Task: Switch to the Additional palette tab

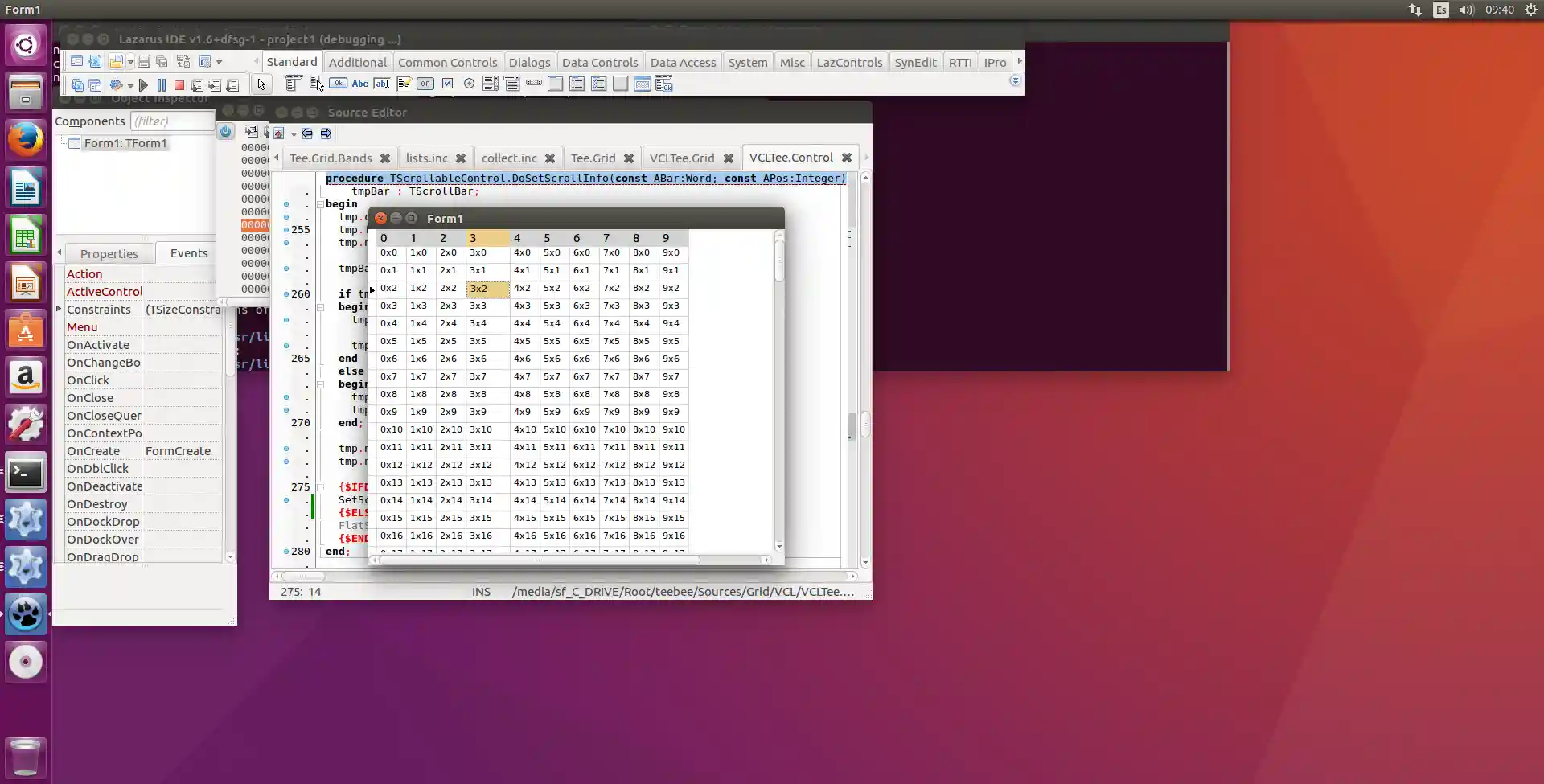Action: pyautogui.click(x=357, y=62)
